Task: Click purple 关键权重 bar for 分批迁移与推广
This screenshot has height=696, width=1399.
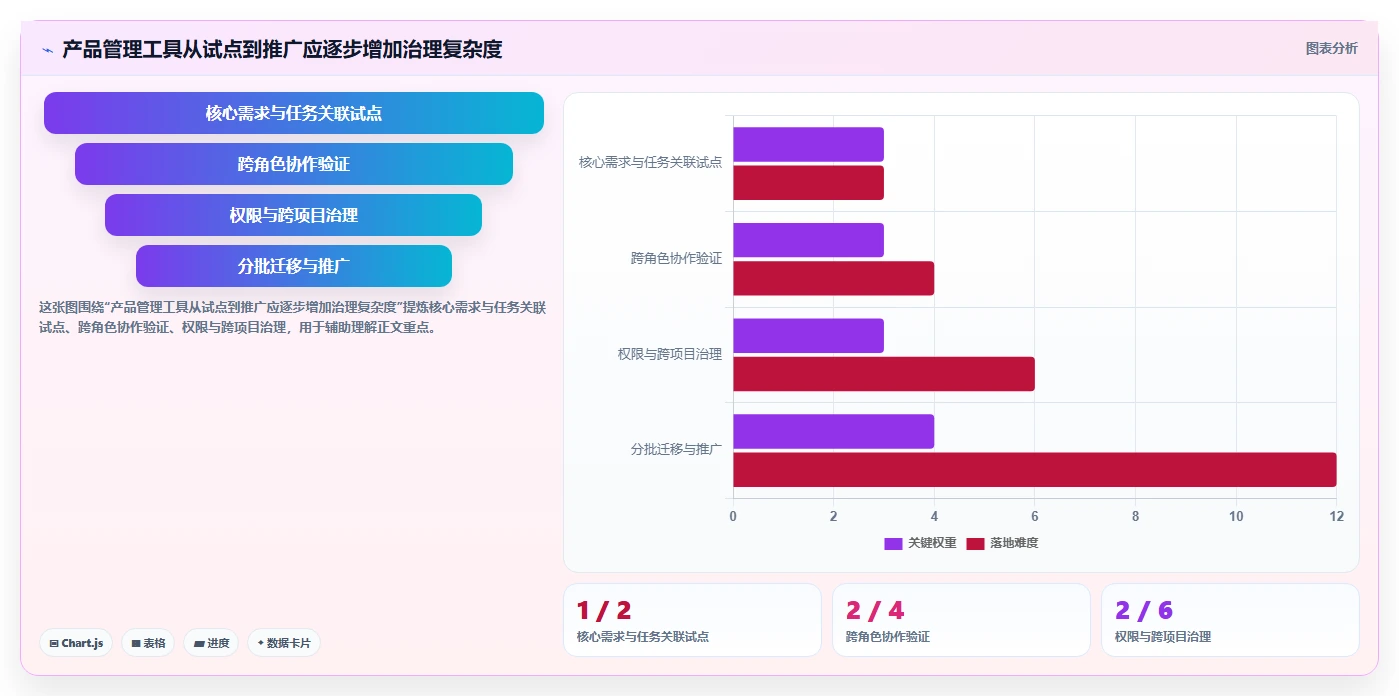Action: pos(833,431)
